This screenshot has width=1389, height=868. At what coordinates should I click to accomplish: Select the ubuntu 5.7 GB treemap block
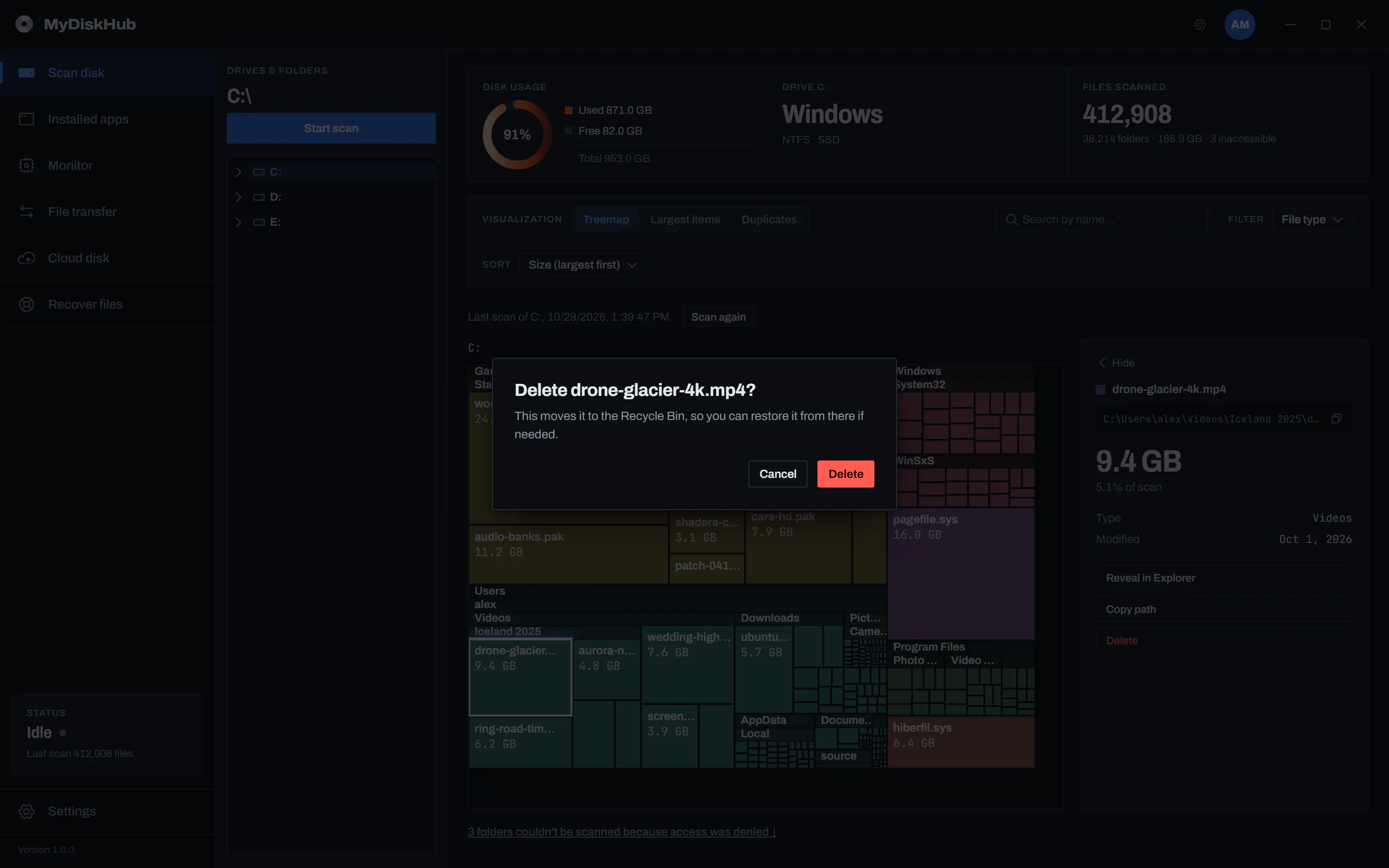764,669
